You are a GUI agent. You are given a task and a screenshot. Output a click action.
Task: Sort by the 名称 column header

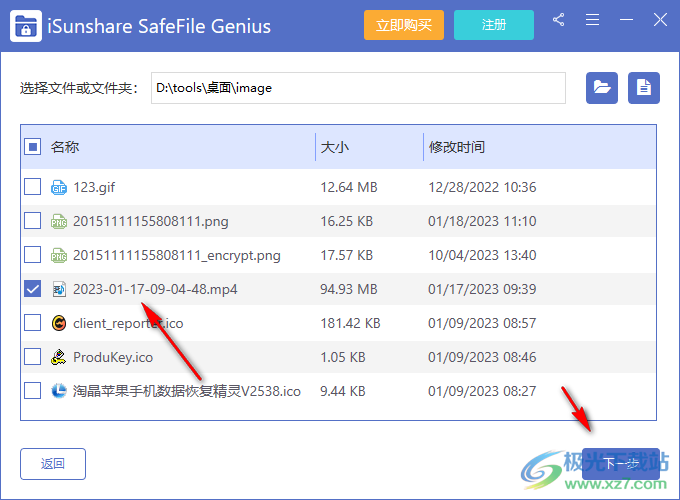coord(65,147)
